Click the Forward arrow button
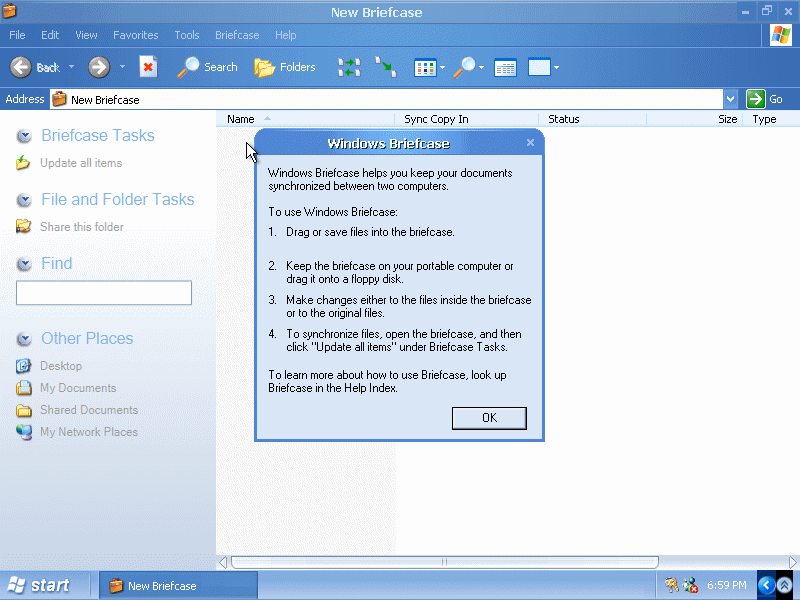The width and height of the screenshot is (800, 600). [x=99, y=67]
